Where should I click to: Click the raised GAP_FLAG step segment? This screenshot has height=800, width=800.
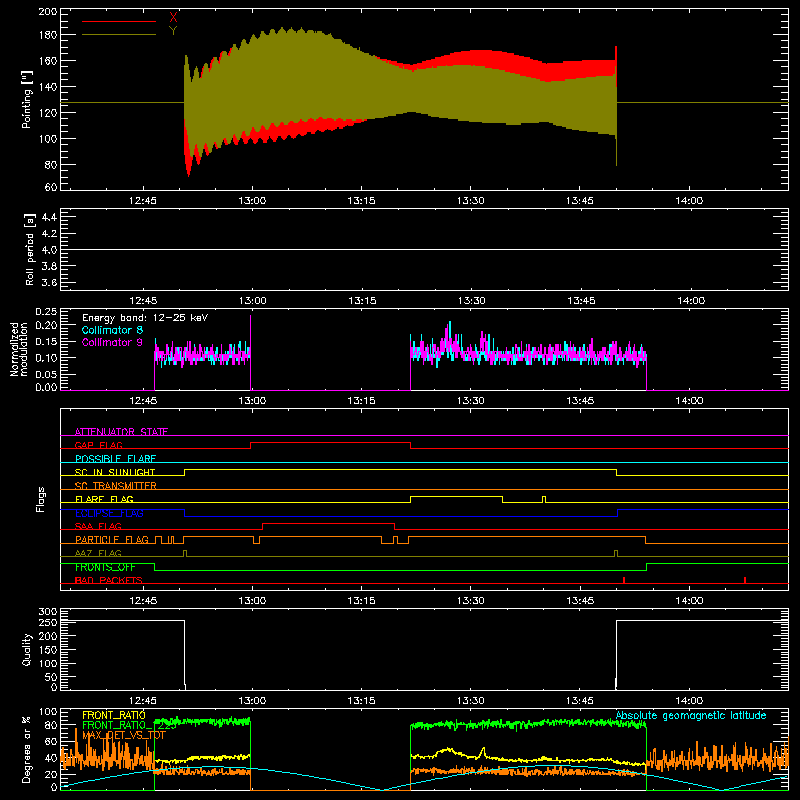(x=331, y=442)
